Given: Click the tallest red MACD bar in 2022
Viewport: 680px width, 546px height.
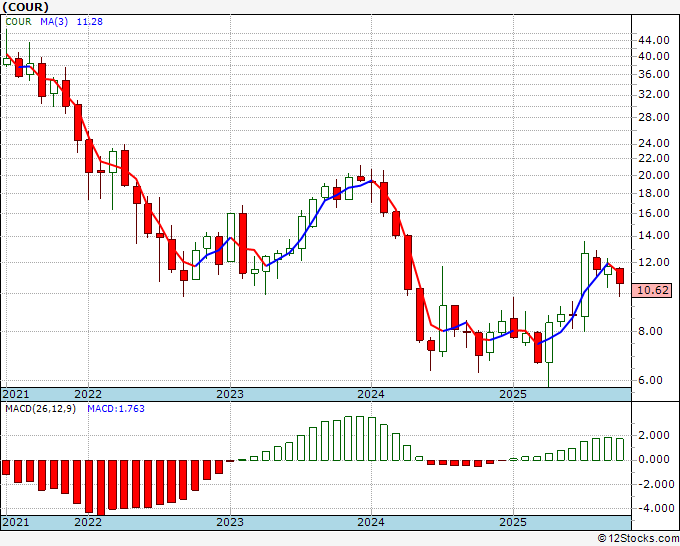Looking at the screenshot, I should (101, 488).
